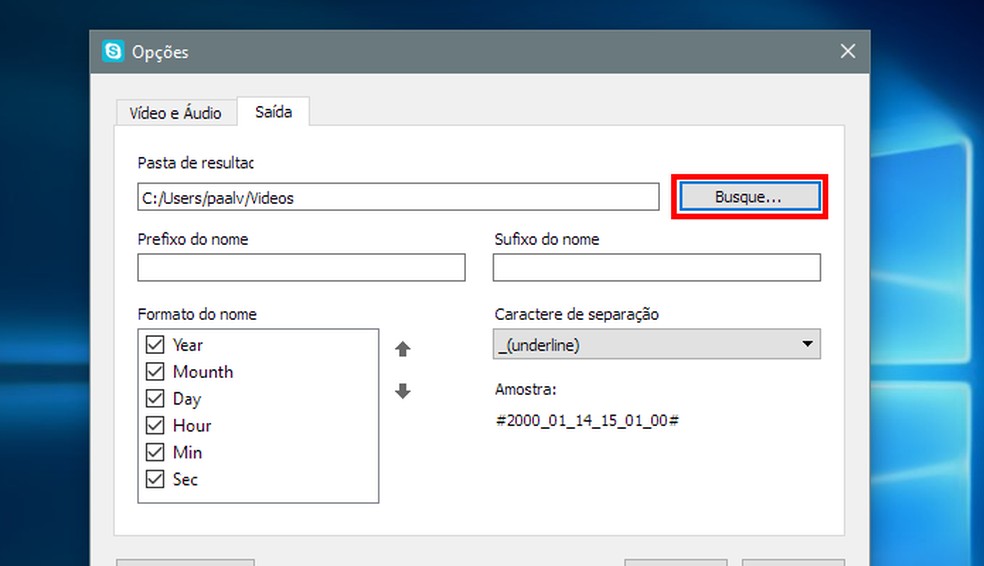The height and width of the screenshot is (566, 984).
Task: Click the Busque... button
Action: (749, 196)
